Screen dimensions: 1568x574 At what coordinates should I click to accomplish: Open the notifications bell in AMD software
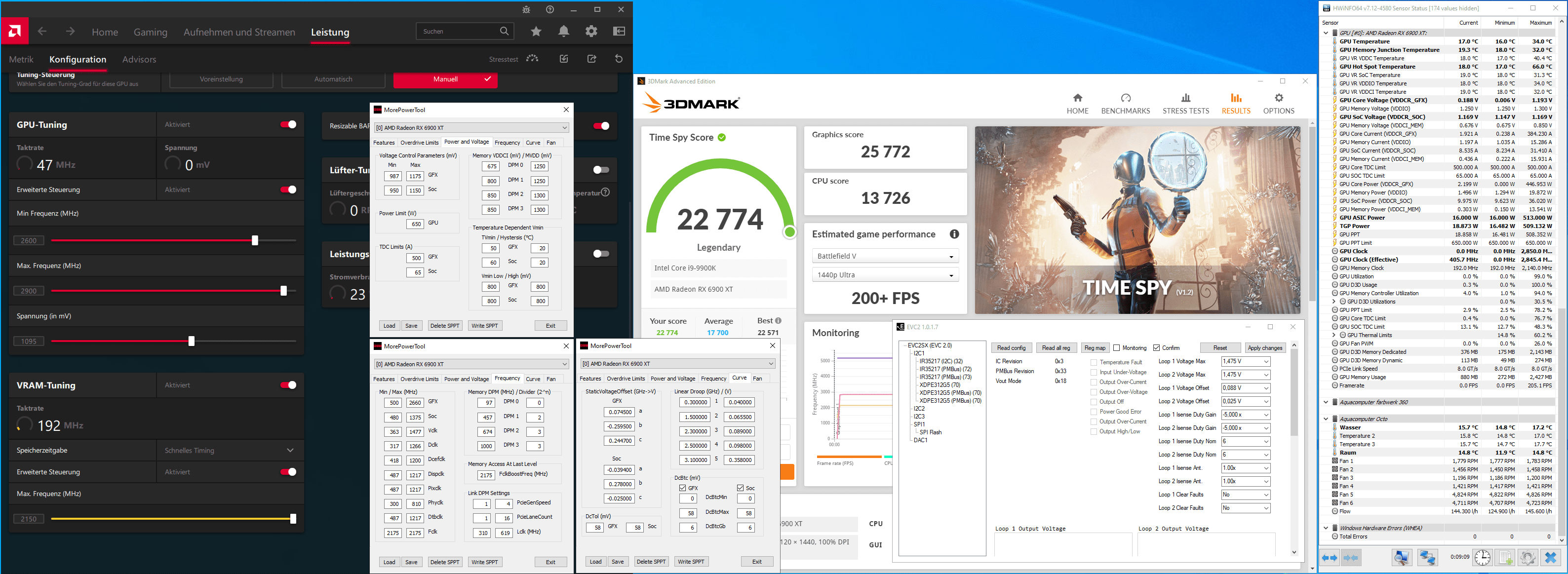point(564,32)
